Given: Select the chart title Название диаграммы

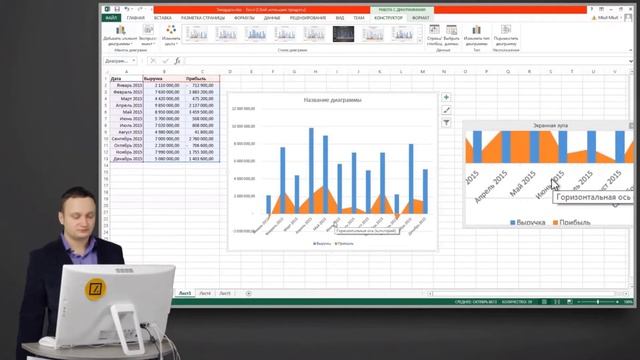Looking at the screenshot, I should point(333,100).
